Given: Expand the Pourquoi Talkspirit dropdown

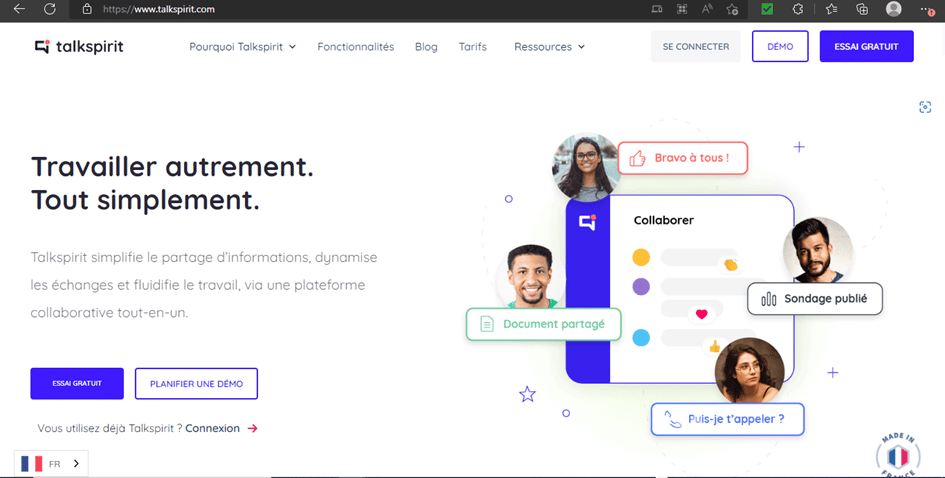Looking at the screenshot, I should point(242,47).
